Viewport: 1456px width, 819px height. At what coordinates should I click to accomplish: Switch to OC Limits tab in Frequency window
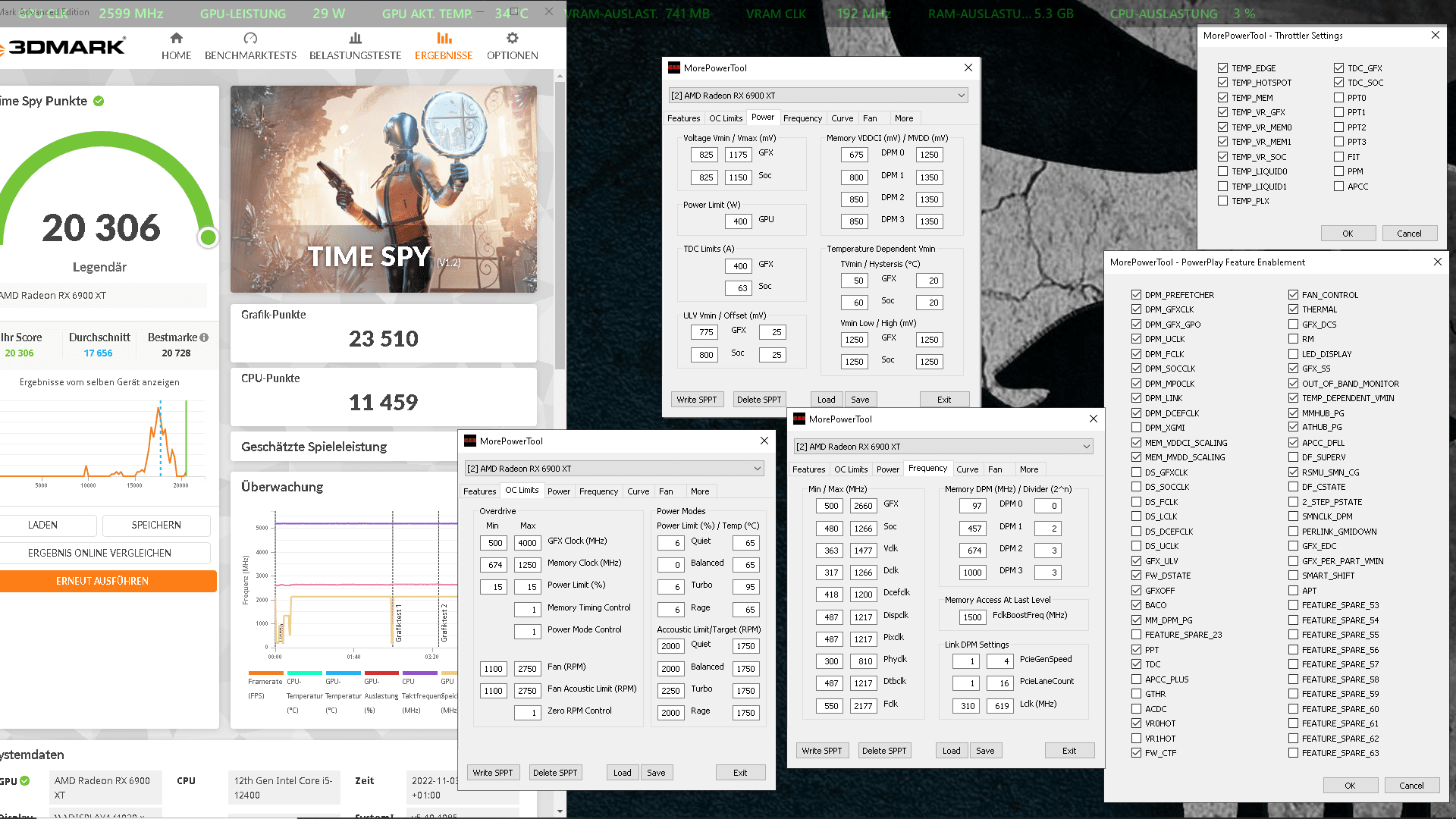click(x=851, y=469)
